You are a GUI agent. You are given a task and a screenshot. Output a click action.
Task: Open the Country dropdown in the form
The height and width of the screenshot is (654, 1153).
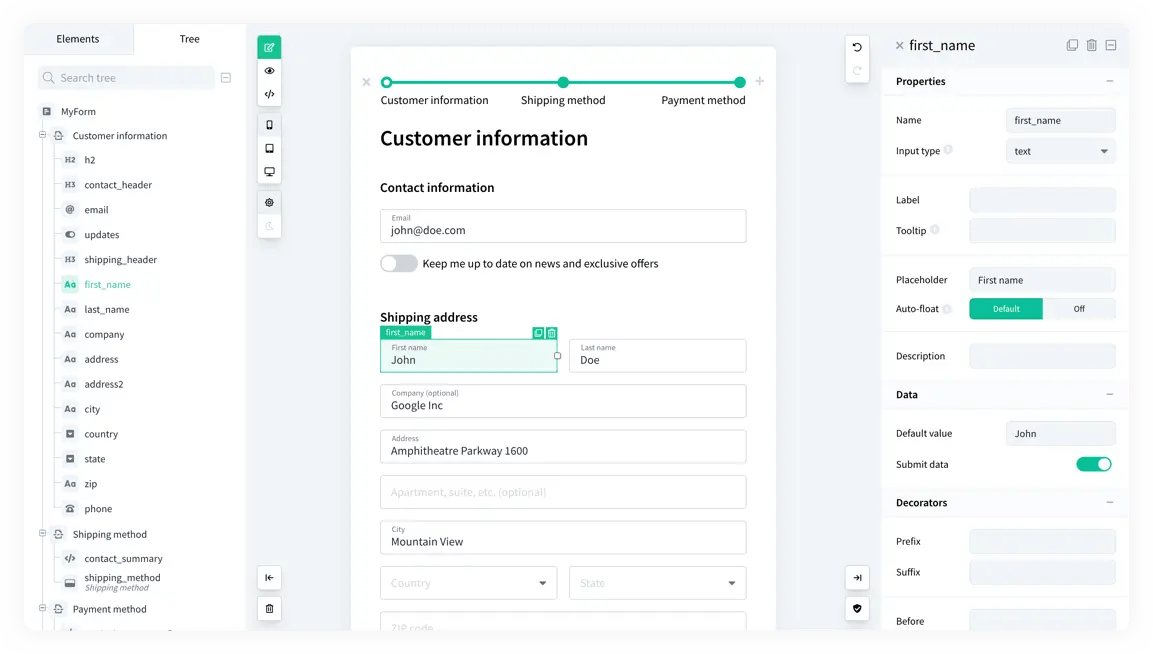click(468, 582)
